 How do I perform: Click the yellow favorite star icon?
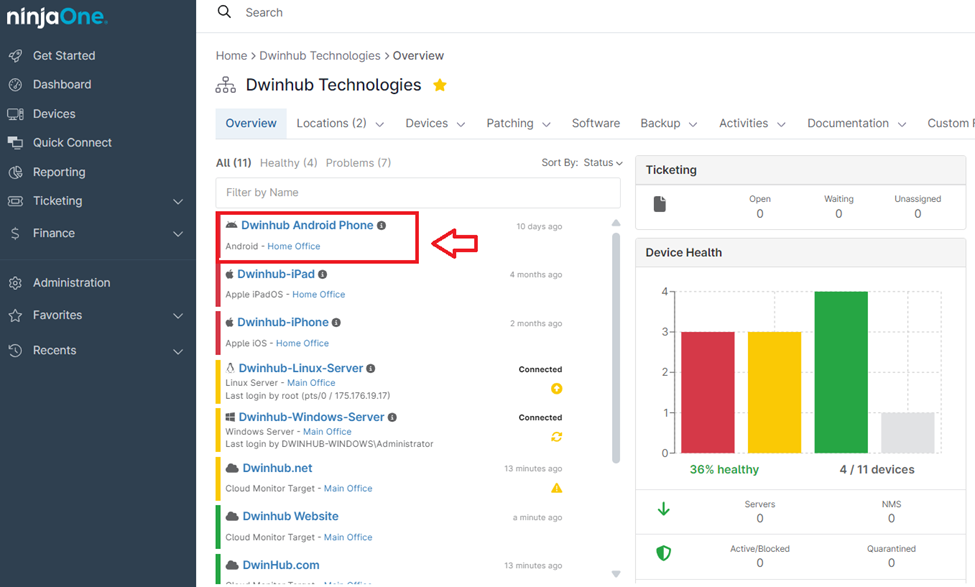(x=440, y=86)
